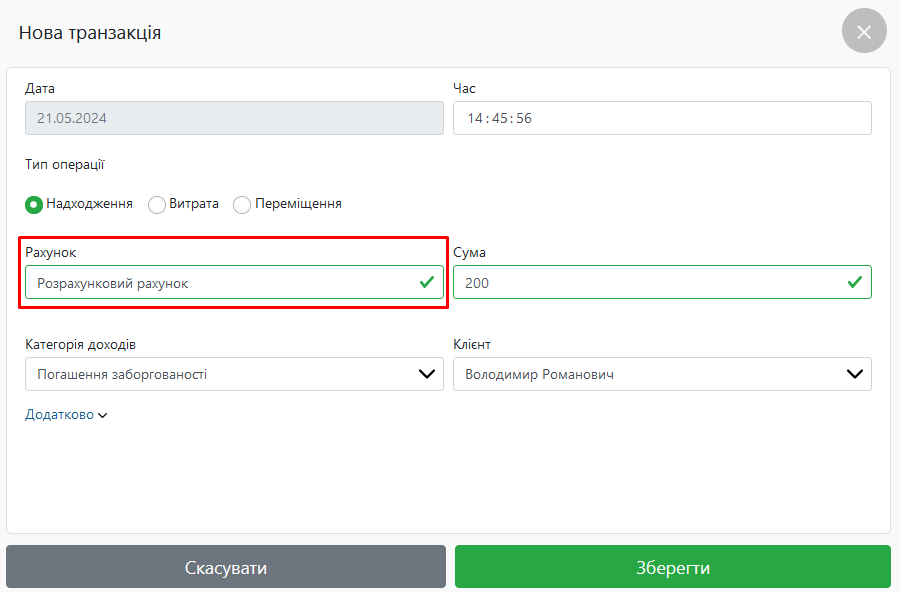The height and width of the screenshot is (592, 900).
Task: Open dropdown showing Володимир Романович
Action: [648, 374]
